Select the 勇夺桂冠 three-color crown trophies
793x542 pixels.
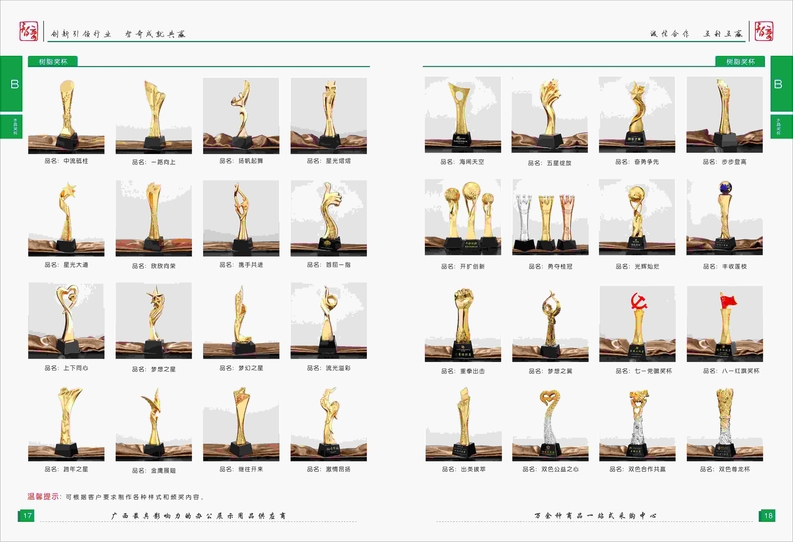[549, 216]
